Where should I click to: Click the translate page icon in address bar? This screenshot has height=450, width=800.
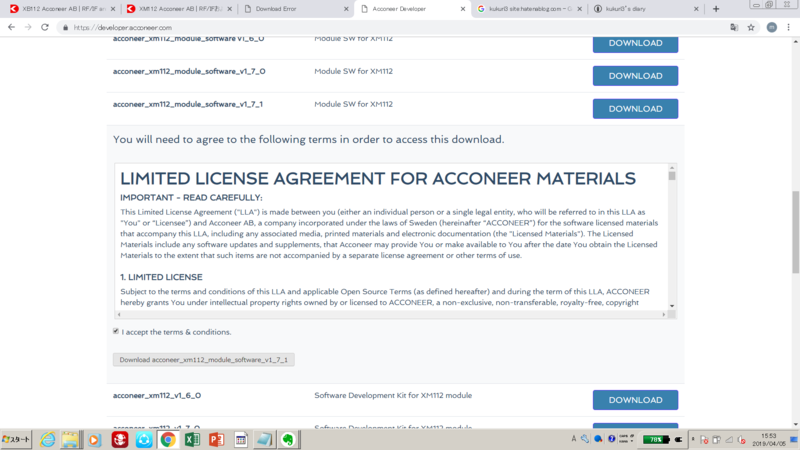[x=734, y=28]
